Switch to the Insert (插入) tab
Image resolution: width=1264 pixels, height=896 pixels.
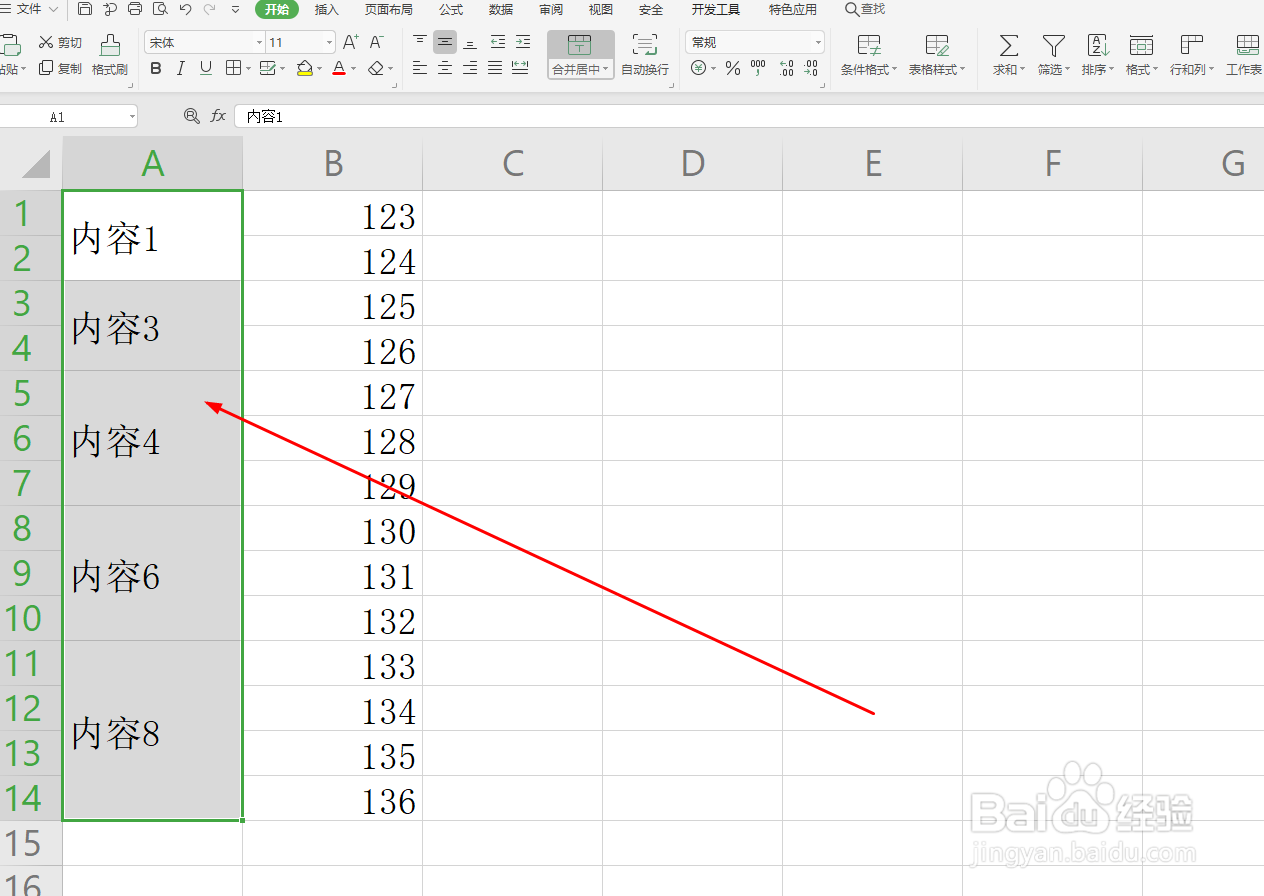tap(327, 9)
